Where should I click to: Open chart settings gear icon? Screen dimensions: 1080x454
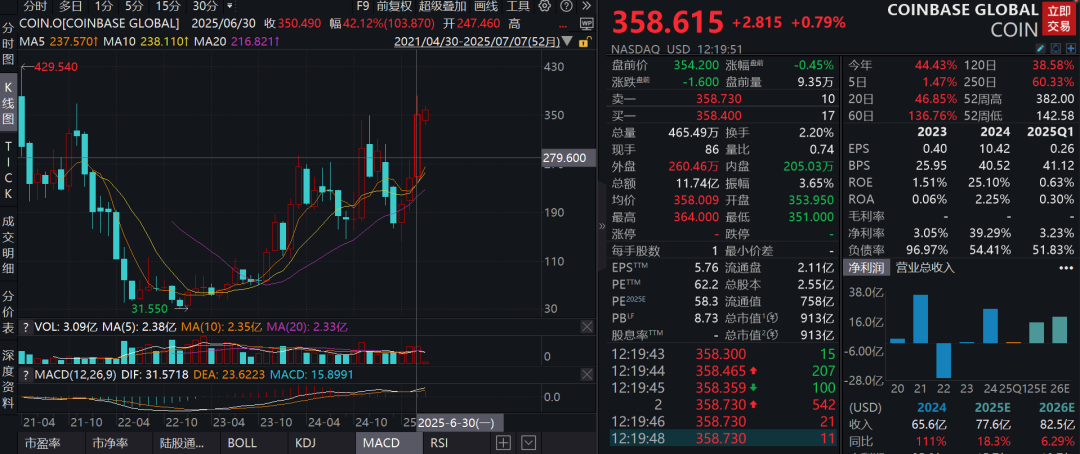[545, 7]
